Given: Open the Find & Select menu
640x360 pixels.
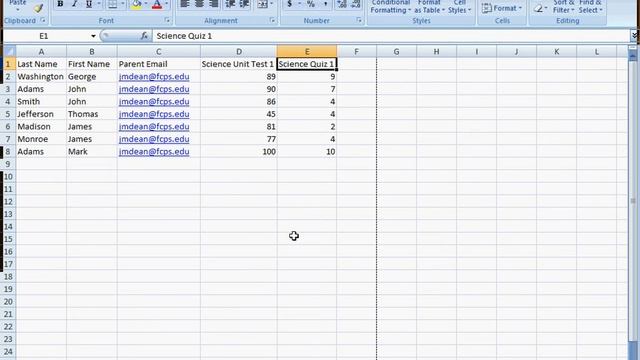Looking at the screenshot, I should [590, 7].
